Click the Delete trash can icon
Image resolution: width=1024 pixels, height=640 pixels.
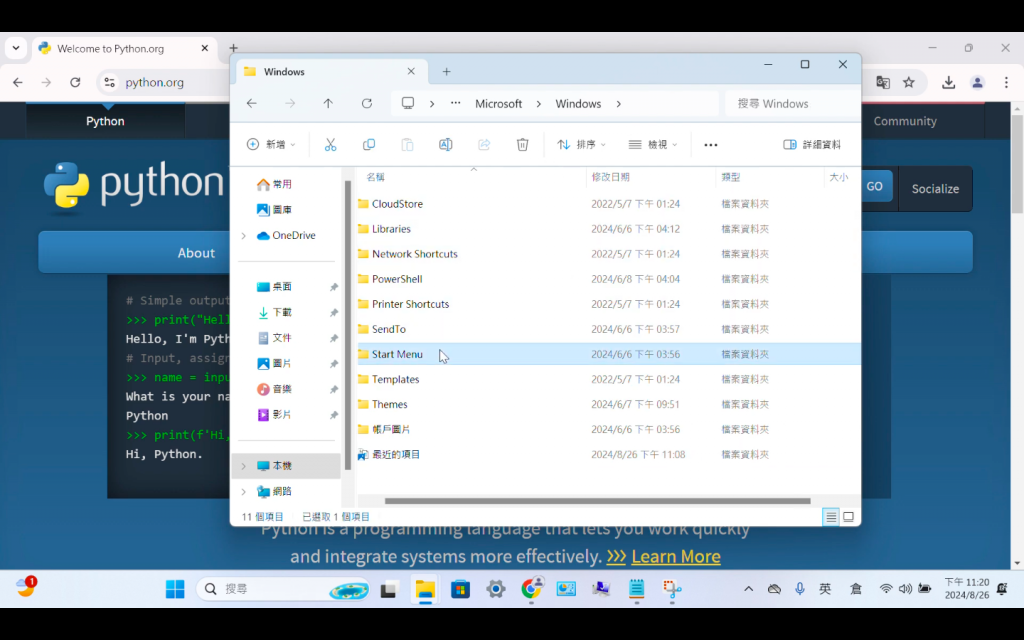click(522, 144)
